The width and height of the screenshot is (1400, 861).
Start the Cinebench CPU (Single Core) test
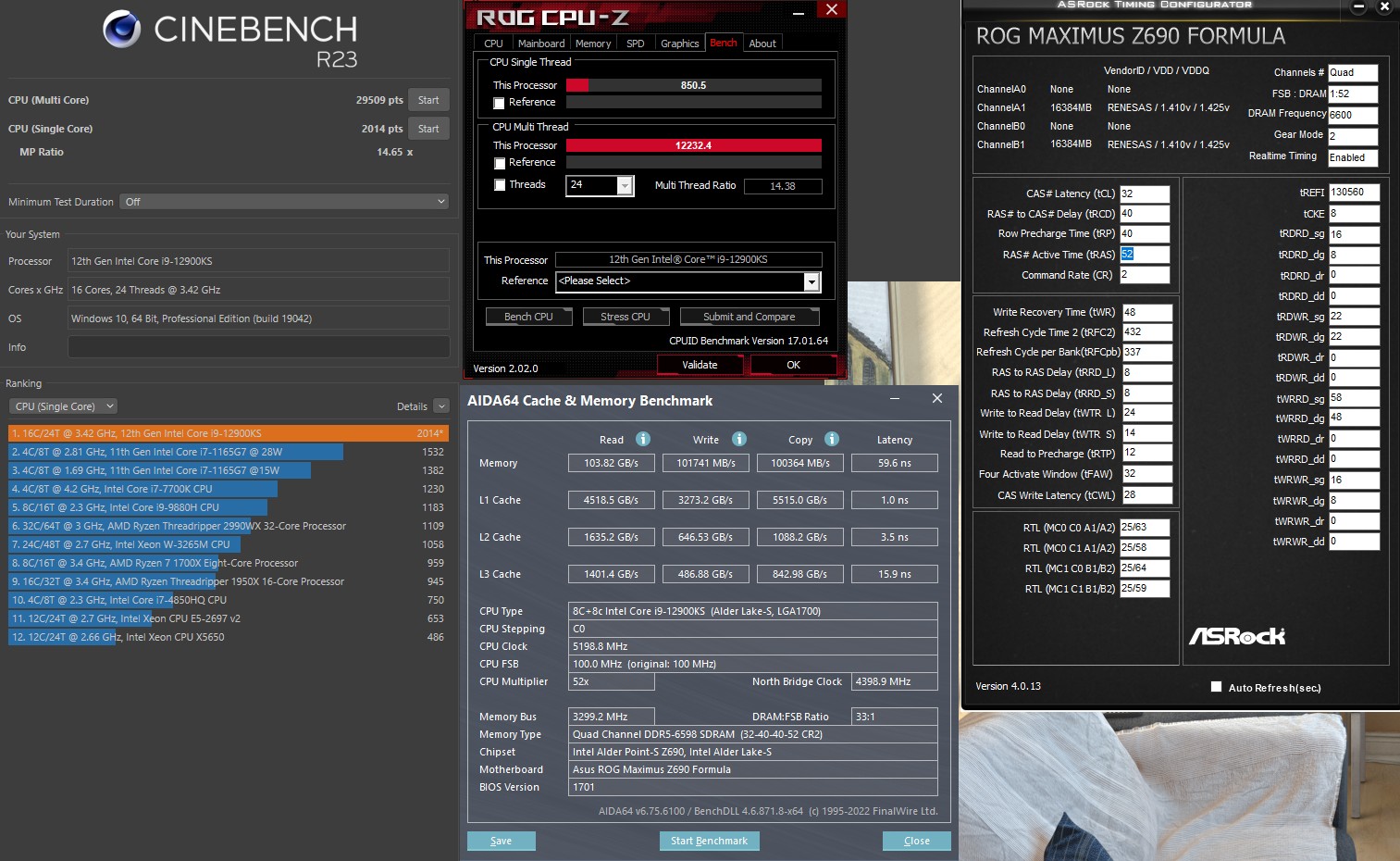click(428, 129)
